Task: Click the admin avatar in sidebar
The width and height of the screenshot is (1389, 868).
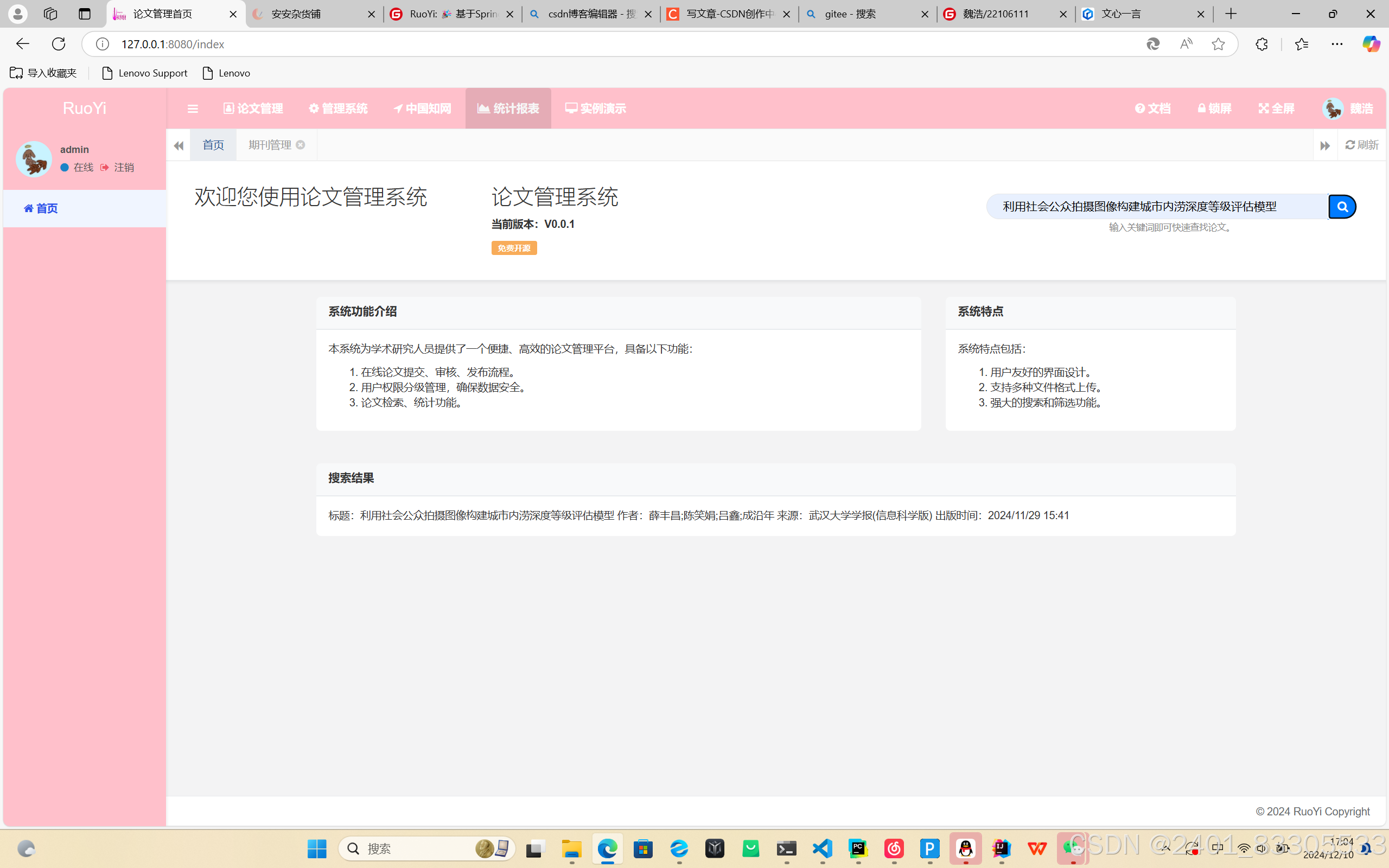Action: pyautogui.click(x=34, y=159)
